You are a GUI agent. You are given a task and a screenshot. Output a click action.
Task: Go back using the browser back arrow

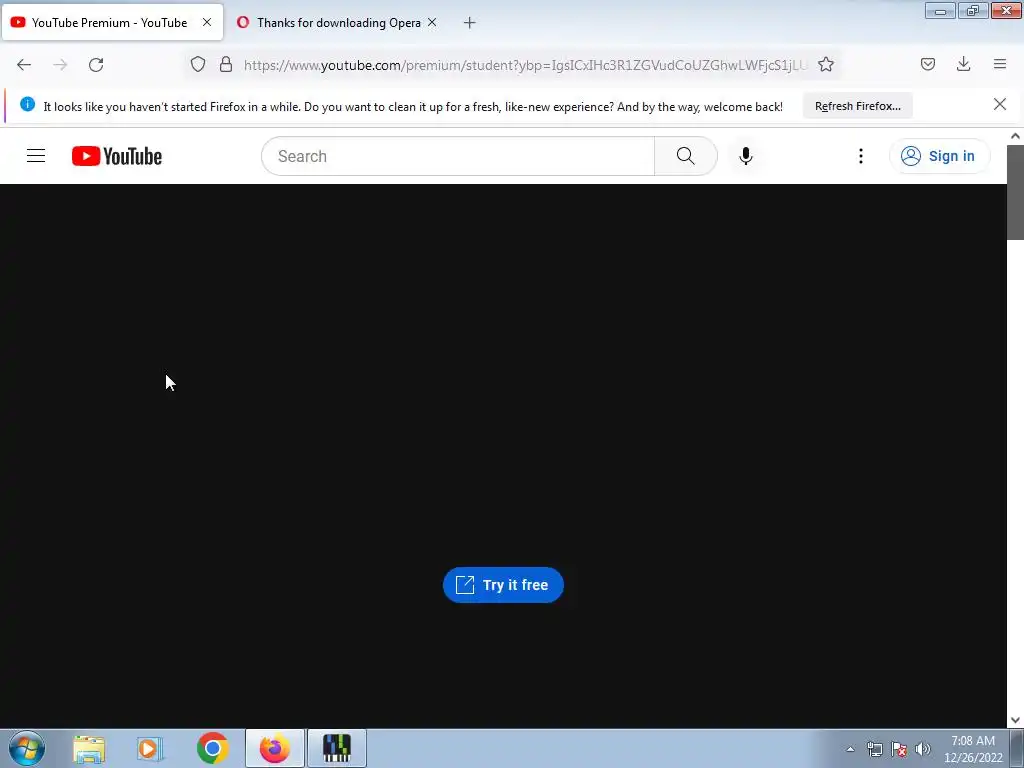point(24,65)
